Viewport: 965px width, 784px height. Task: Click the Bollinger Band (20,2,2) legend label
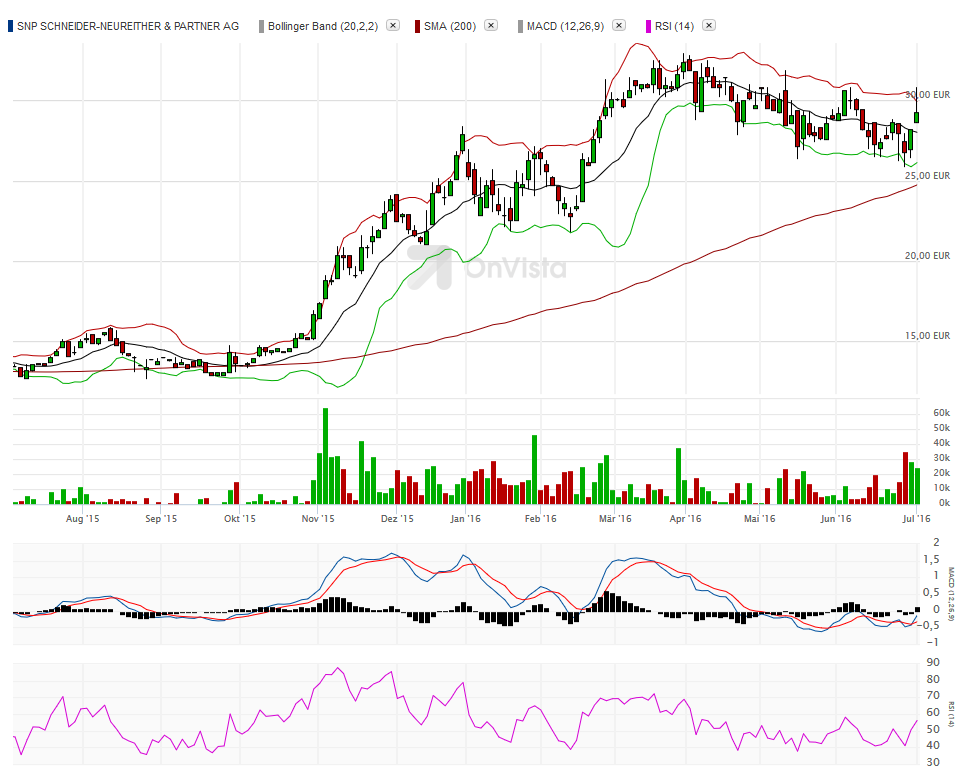[323, 26]
